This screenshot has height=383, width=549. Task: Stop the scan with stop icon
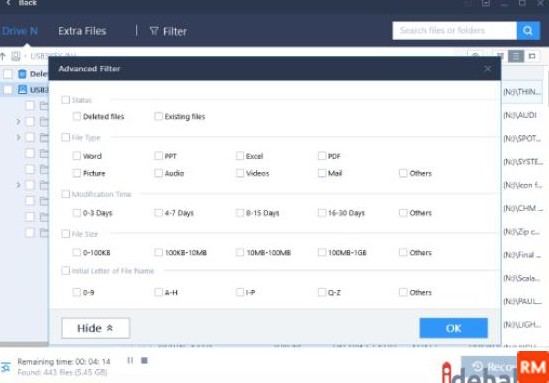pyautogui.click(x=144, y=360)
